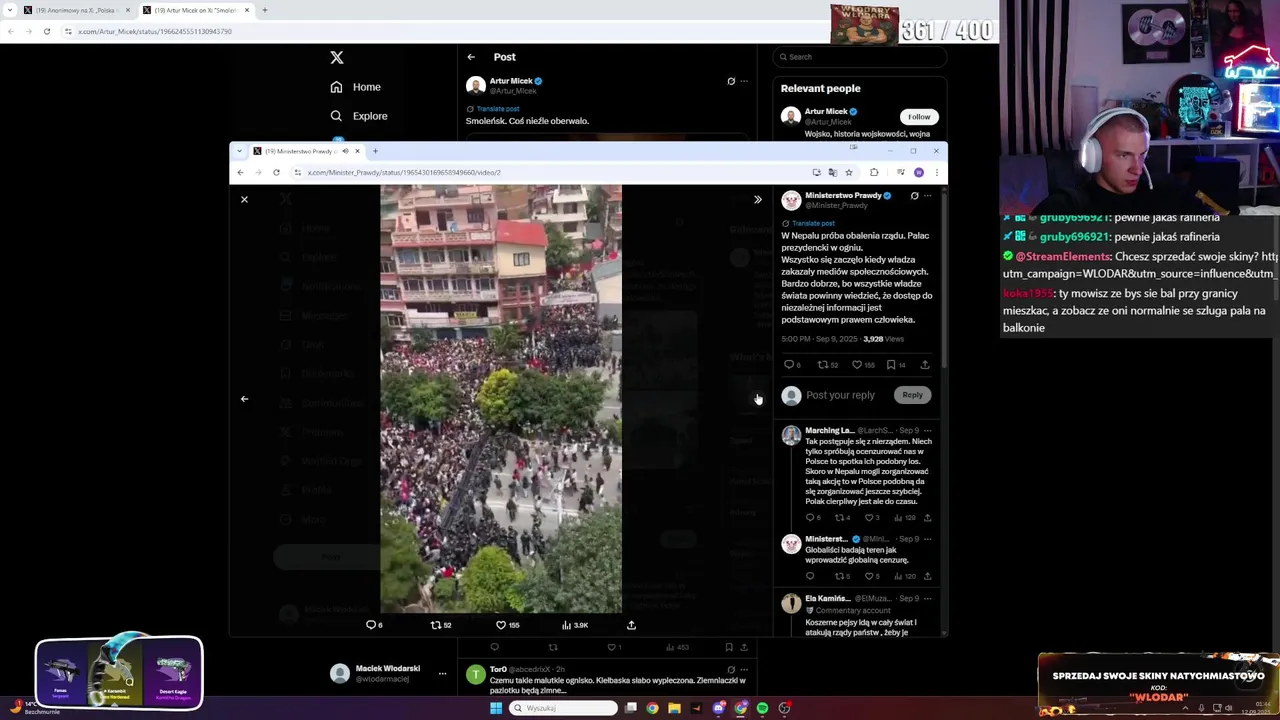Share the Marching La... reply

click(x=927, y=518)
